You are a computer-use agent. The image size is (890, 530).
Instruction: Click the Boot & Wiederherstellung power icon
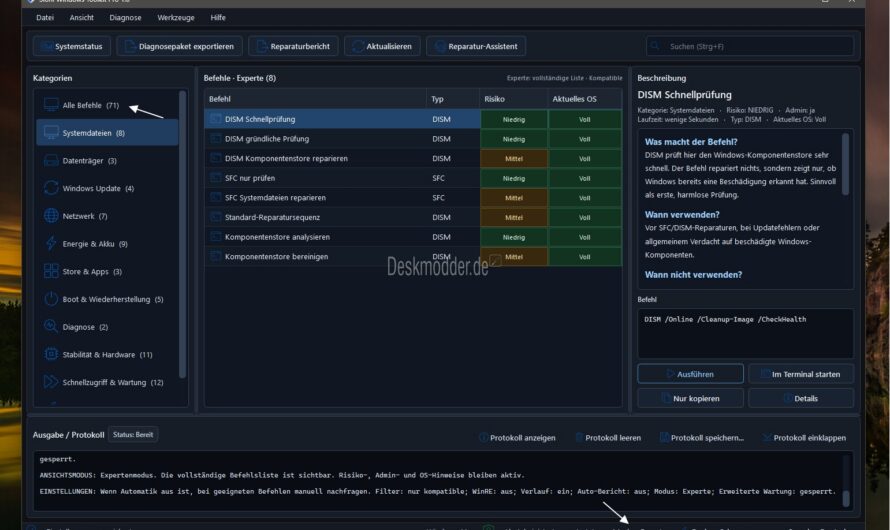(x=51, y=299)
